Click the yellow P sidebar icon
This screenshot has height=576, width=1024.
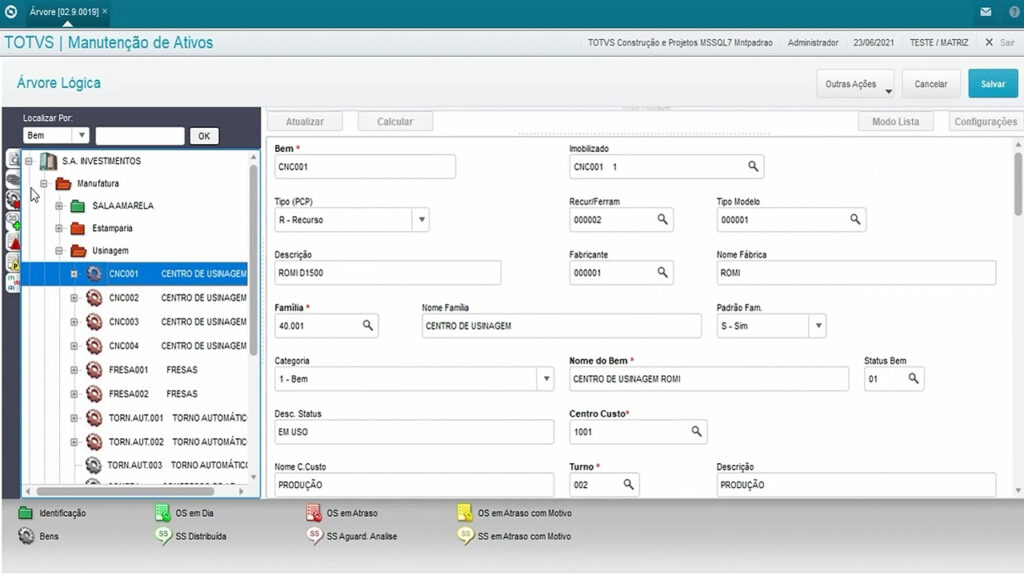13,262
